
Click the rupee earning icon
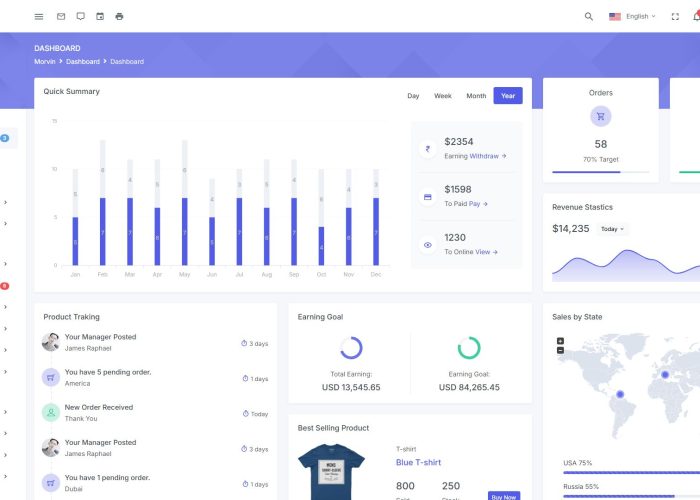tap(428, 149)
